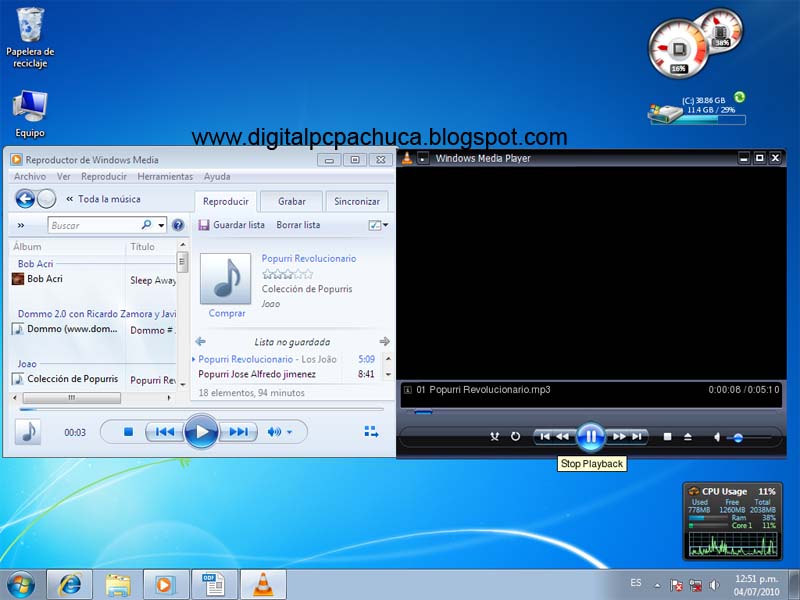
Task: Click the VLC volume slider handle
Action: [738, 438]
